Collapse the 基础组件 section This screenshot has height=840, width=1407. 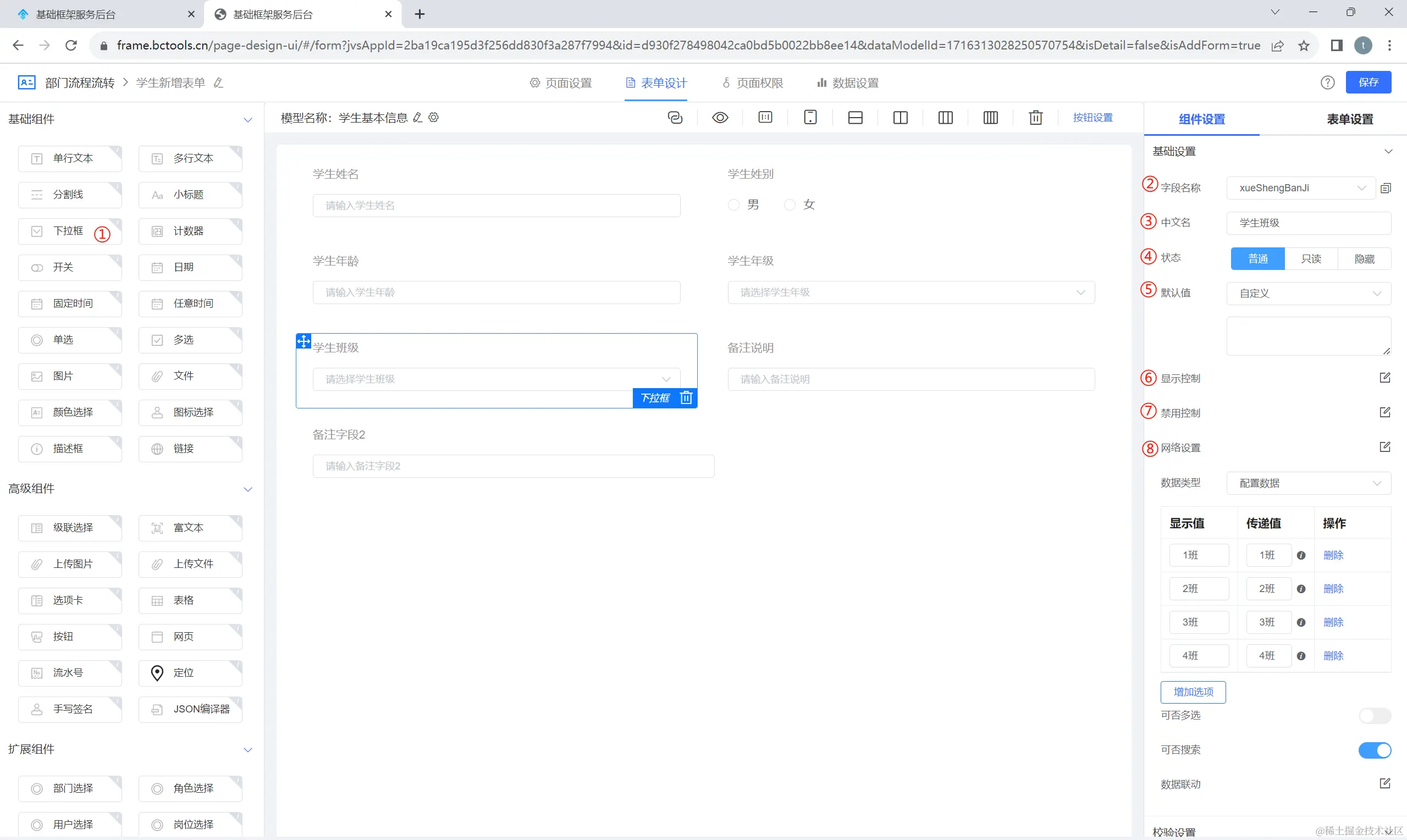[247, 119]
